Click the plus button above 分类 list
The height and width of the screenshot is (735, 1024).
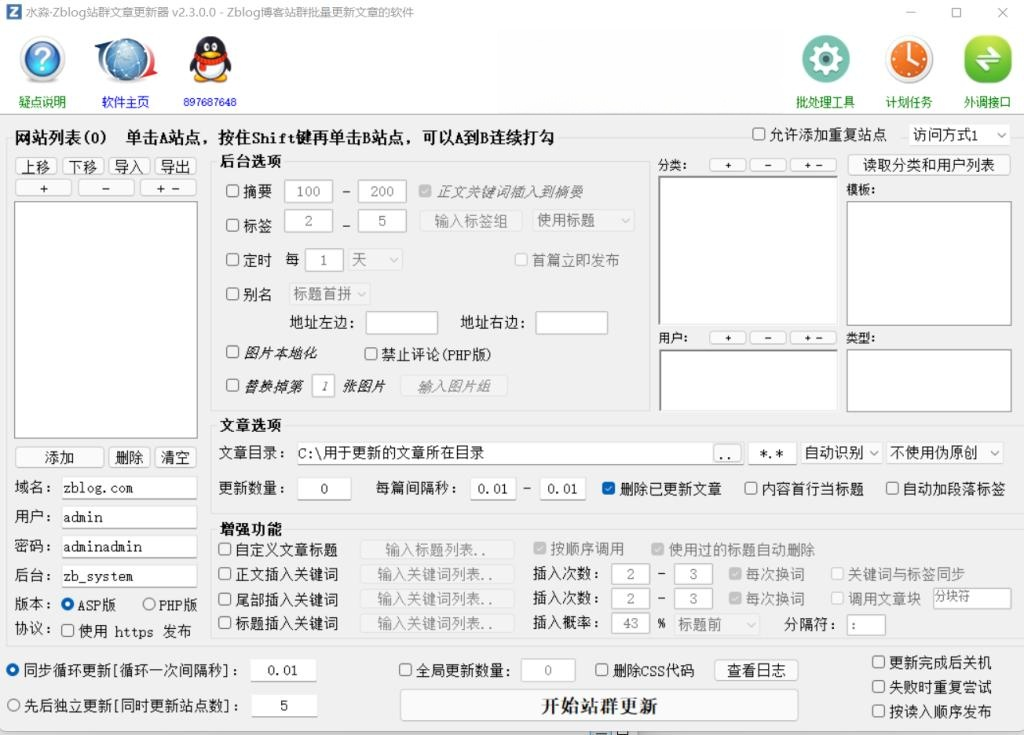pos(728,165)
